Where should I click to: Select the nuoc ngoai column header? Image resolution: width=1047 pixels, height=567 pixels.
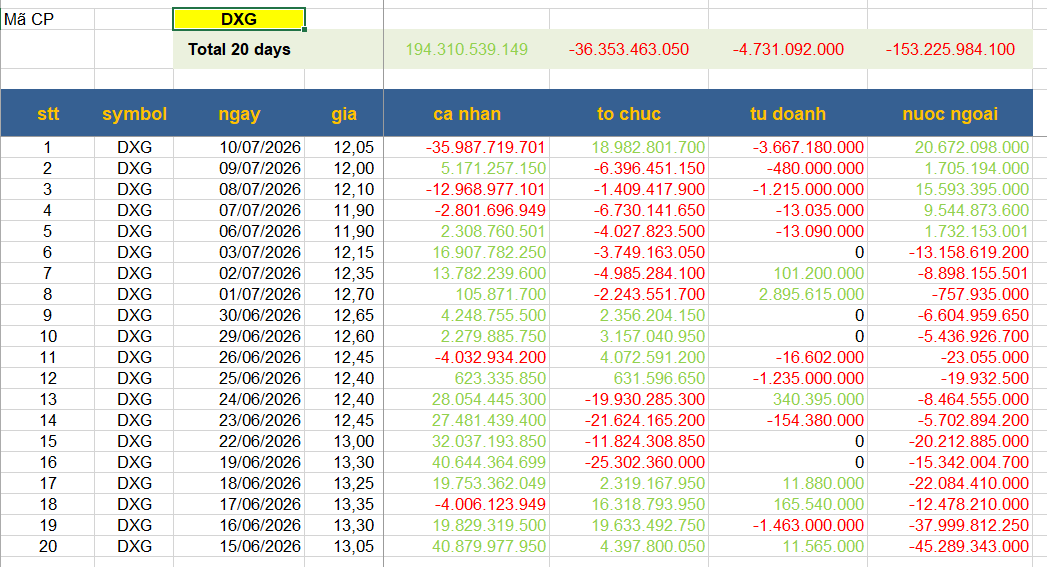[950, 114]
